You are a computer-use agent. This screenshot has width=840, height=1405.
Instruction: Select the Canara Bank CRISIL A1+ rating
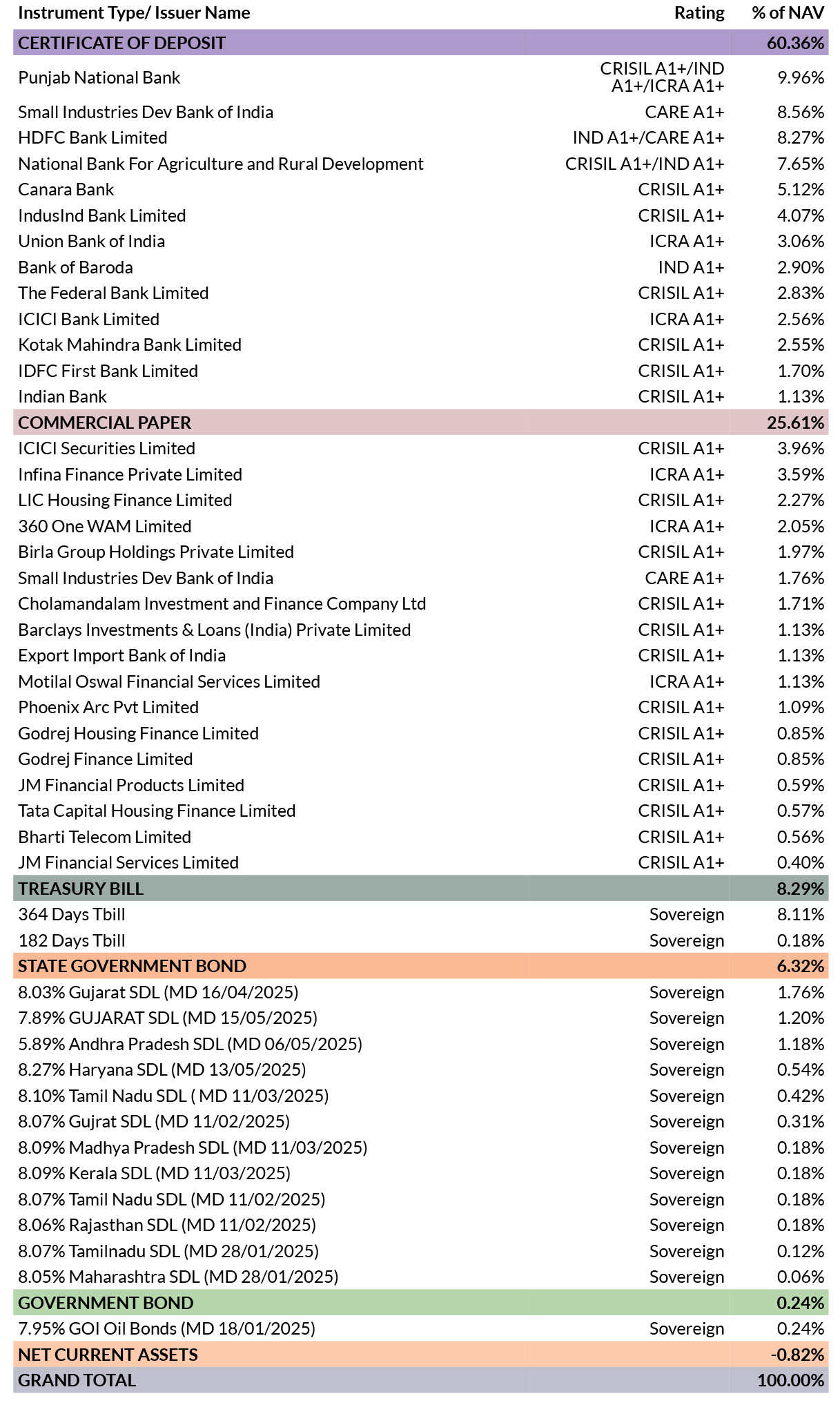click(x=681, y=189)
